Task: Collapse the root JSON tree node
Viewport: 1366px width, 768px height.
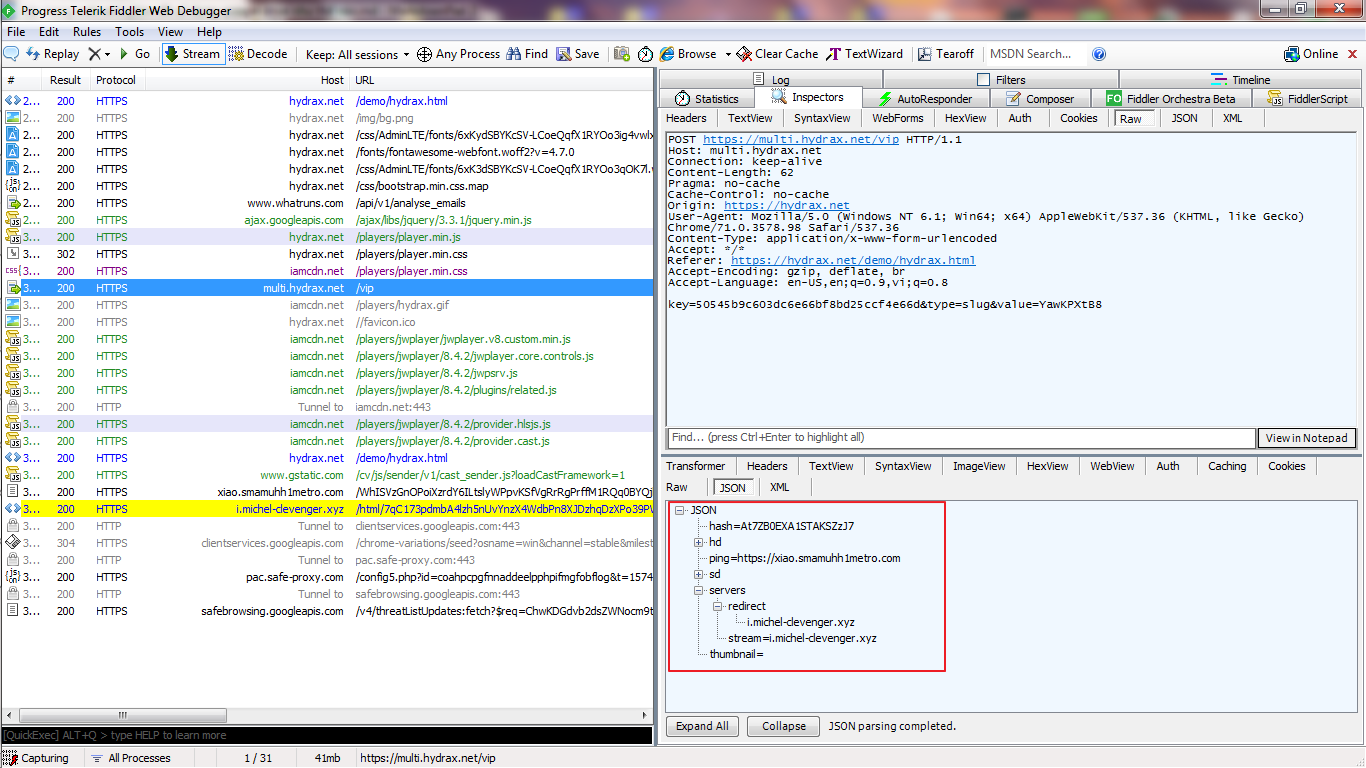Action: coord(680,510)
